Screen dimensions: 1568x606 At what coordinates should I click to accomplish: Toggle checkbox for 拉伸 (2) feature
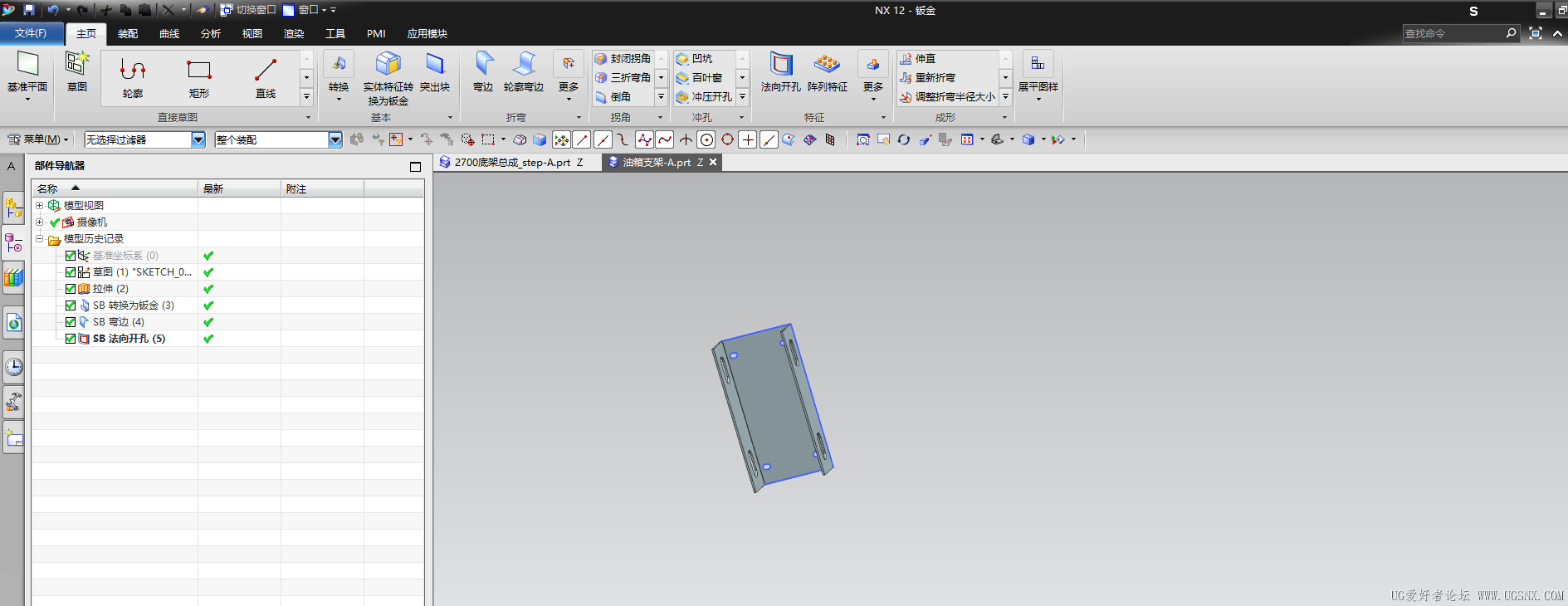click(71, 289)
